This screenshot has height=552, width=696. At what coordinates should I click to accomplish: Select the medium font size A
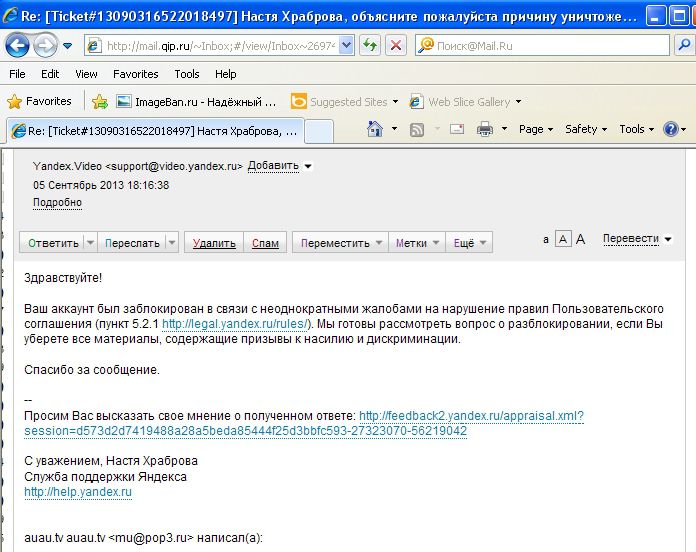(x=563, y=240)
